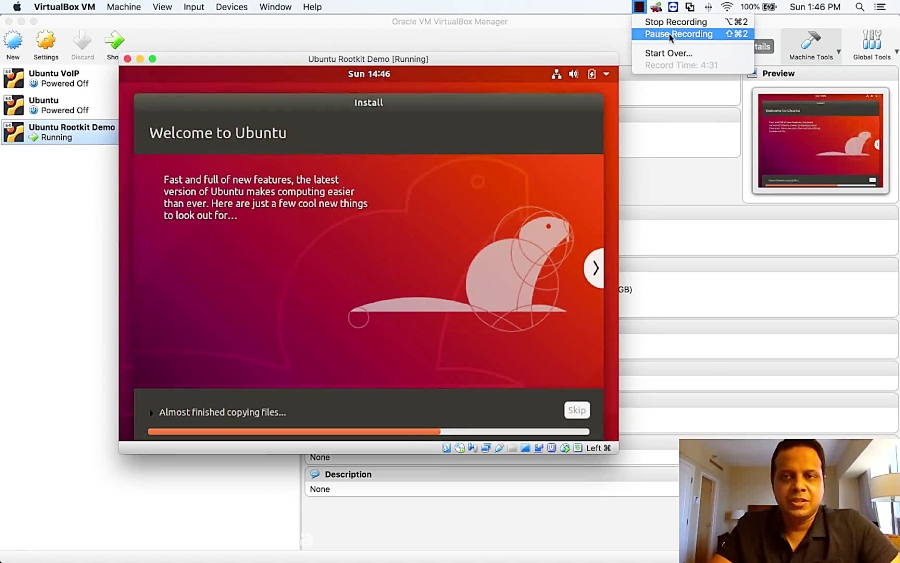Click the installer copy progress bar
This screenshot has height=563, width=900.
[368, 432]
